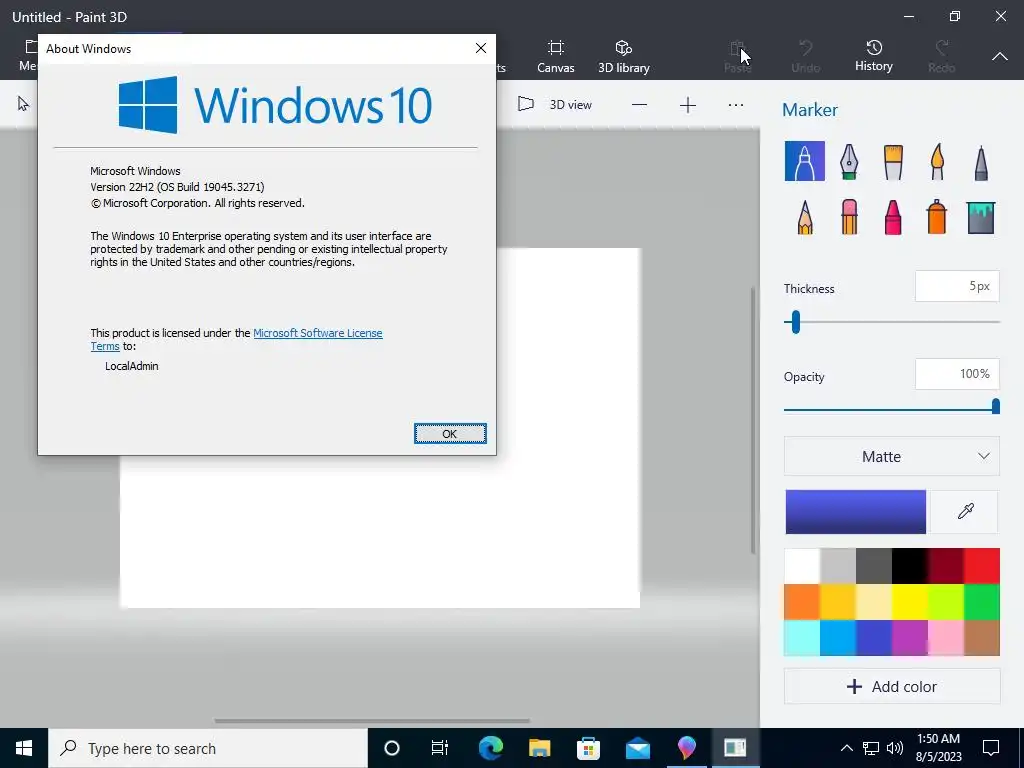Select the Fill bucket tool
Screen dimensions: 1024x768
point(980,217)
